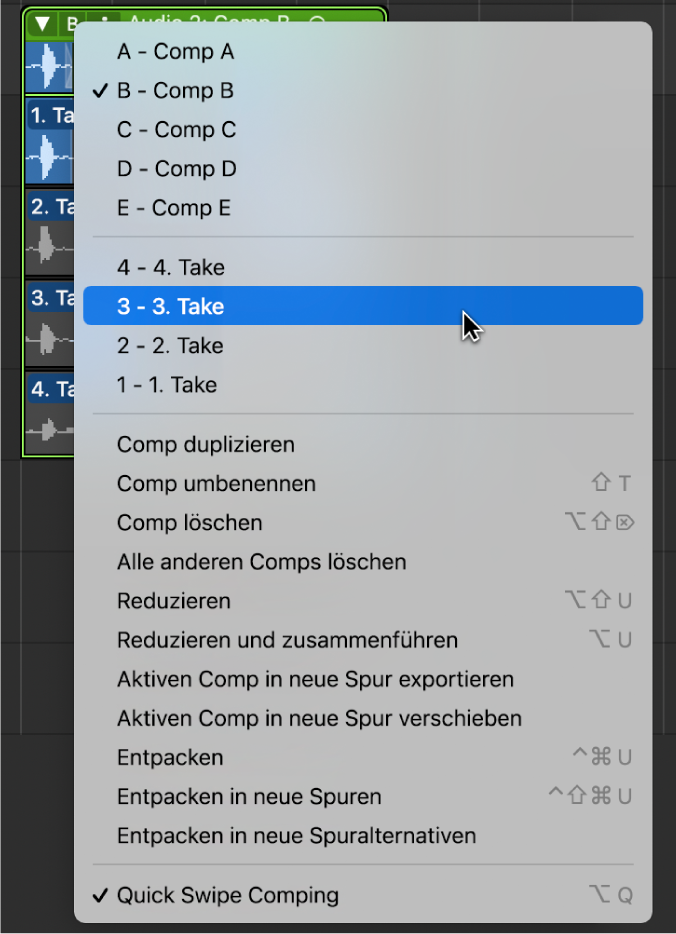Click the comp letter "B" badge on header

pyautogui.click(x=72, y=19)
